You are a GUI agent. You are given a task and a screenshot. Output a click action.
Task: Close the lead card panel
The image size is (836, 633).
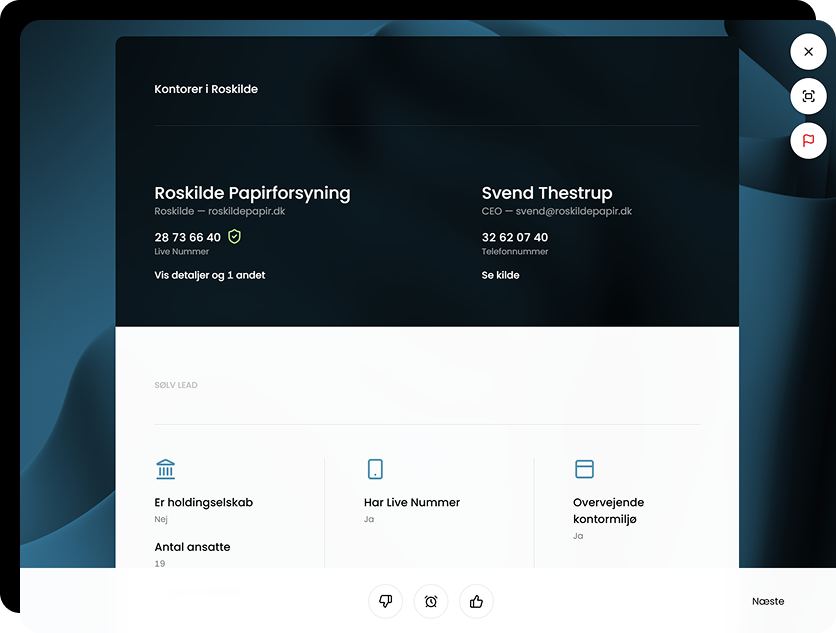(808, 52)
